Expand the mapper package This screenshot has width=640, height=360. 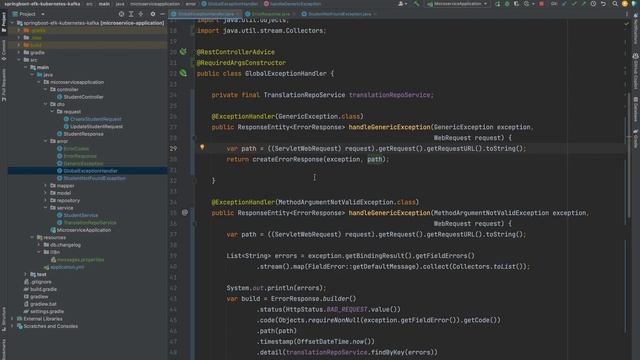pyautogui.click(x=45, y=185)
